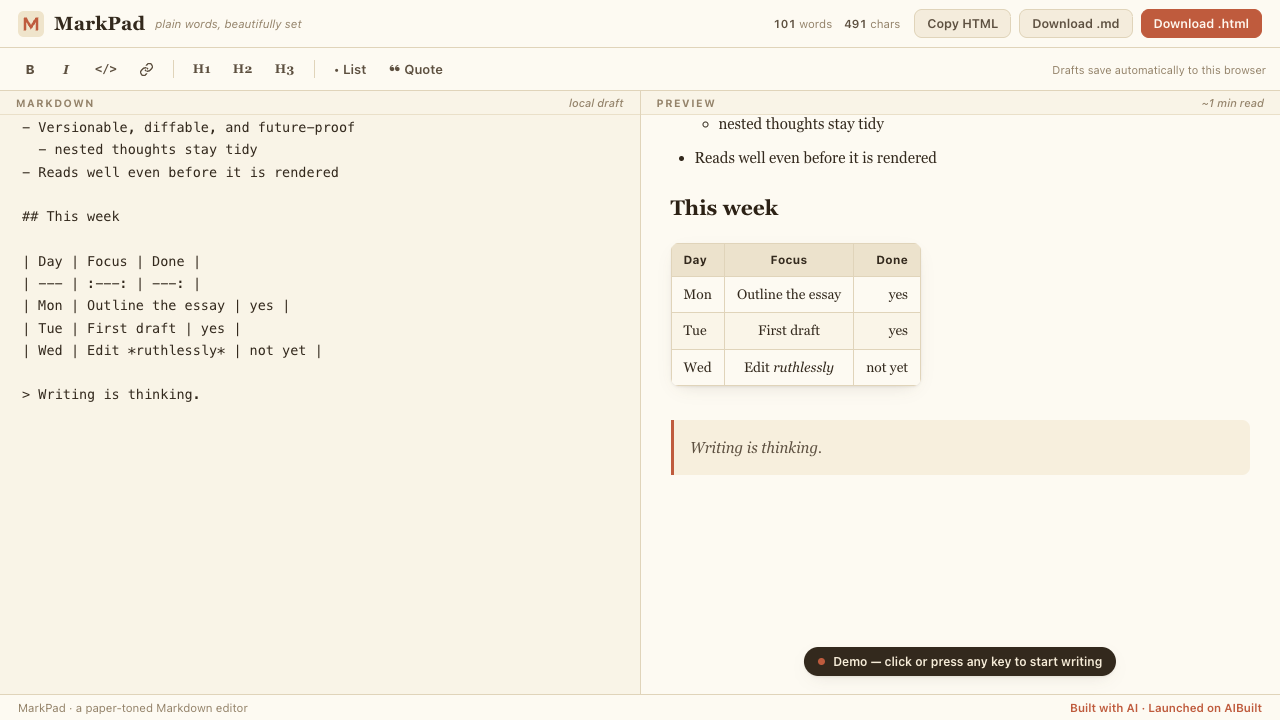
Task: Click the 'This week' heading in preview
Action: coord(724,208)
